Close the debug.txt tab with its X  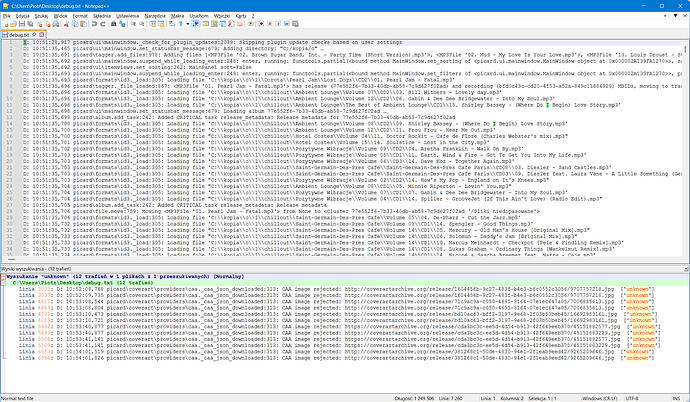pos(42,34)
